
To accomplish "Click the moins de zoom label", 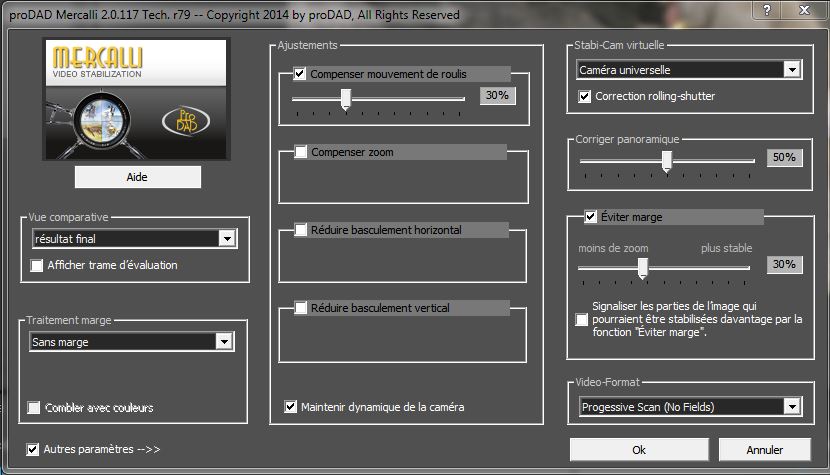I will coord(613,248).
